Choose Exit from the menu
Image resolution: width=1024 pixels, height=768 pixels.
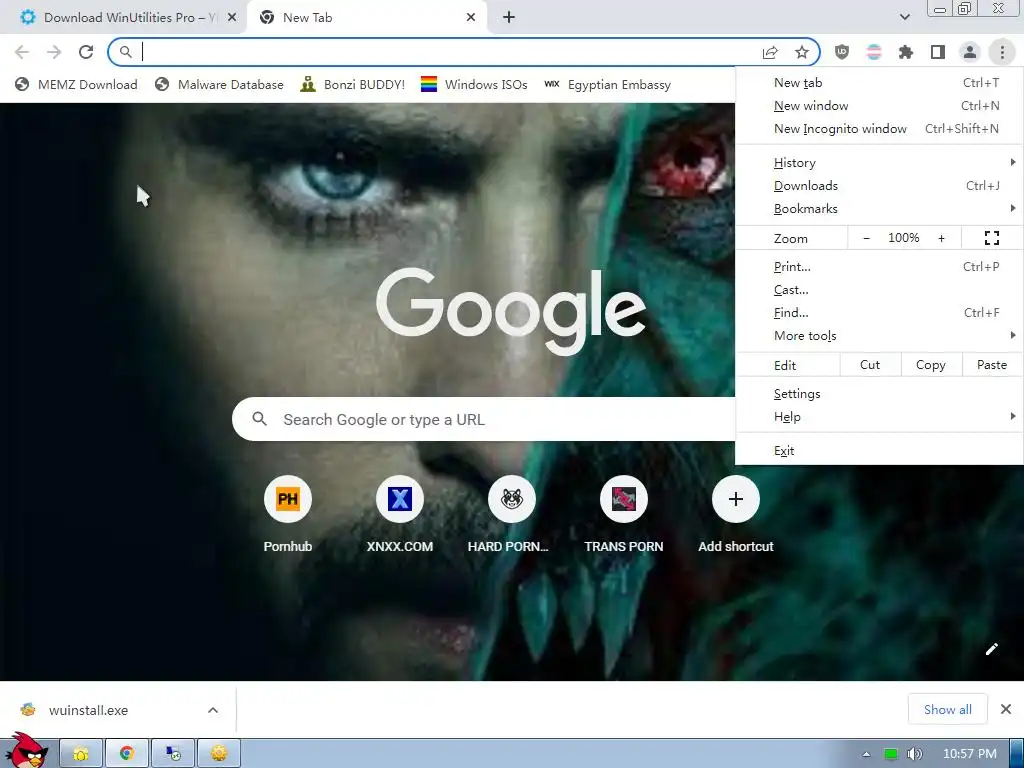click(879, 451)
